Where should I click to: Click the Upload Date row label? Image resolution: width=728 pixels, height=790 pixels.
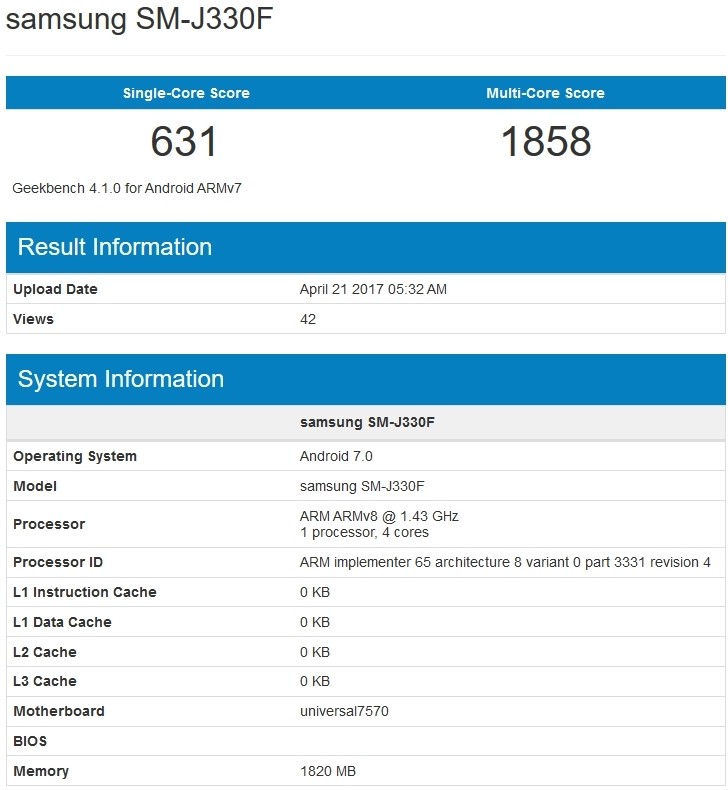pos(55,289)
